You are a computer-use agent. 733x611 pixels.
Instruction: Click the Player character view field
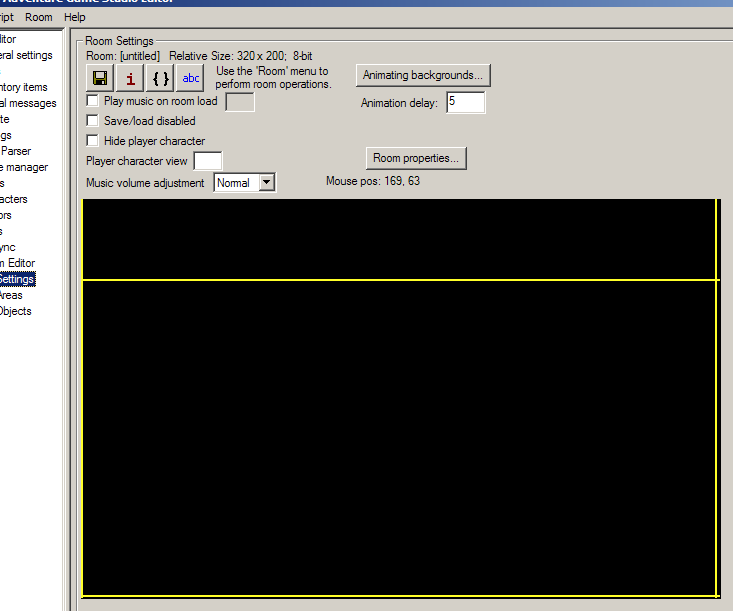208,161
